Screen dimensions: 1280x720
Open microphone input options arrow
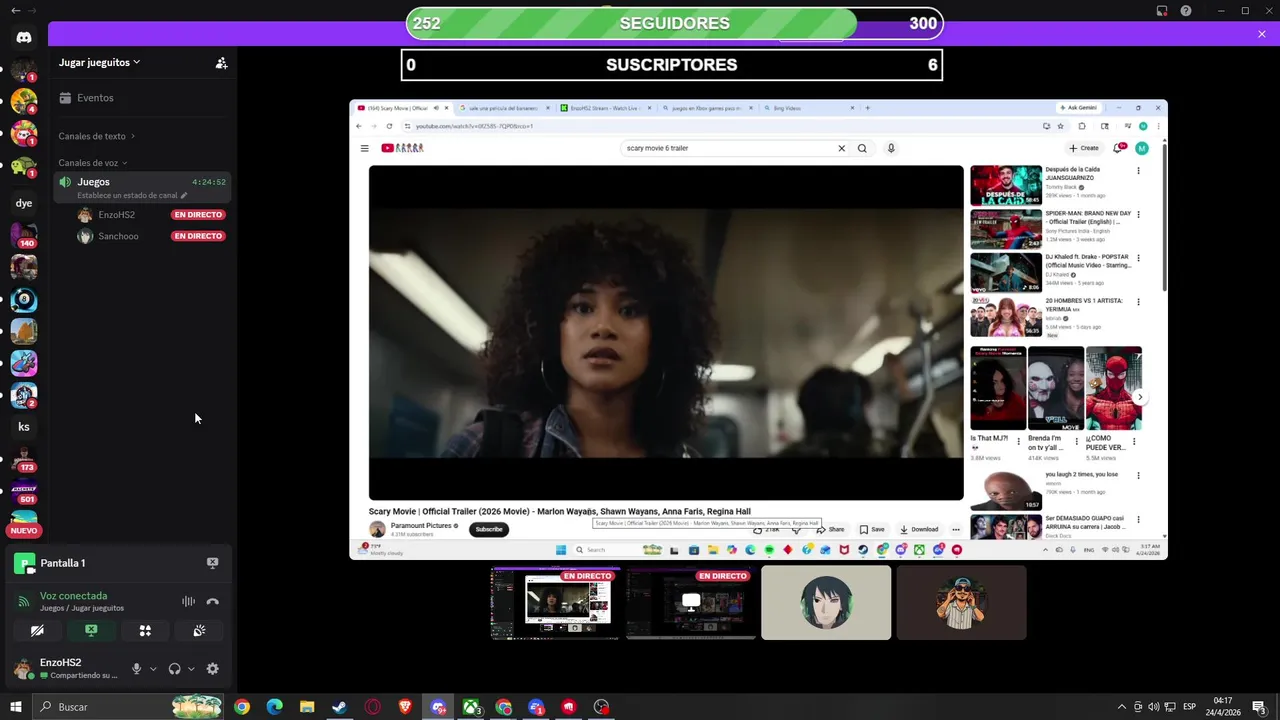click(153, 669)
